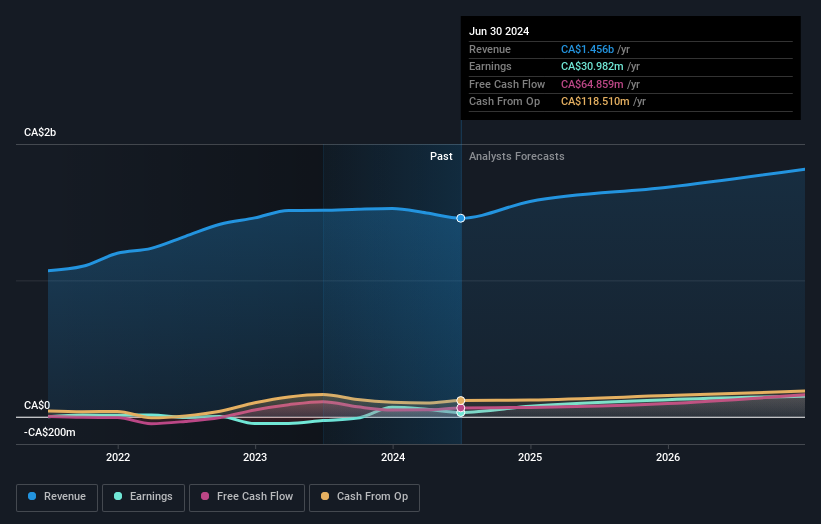821x524 pixels.
Task: Click the CA$0 y-axis label
Action: click(x=37, y=406)
